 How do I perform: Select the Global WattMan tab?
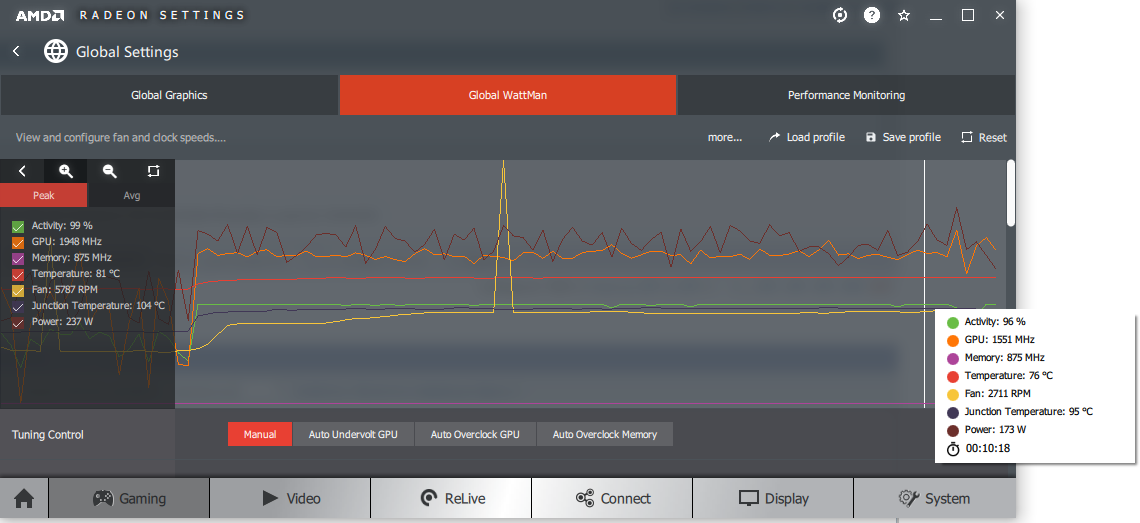tap(507, 95)
